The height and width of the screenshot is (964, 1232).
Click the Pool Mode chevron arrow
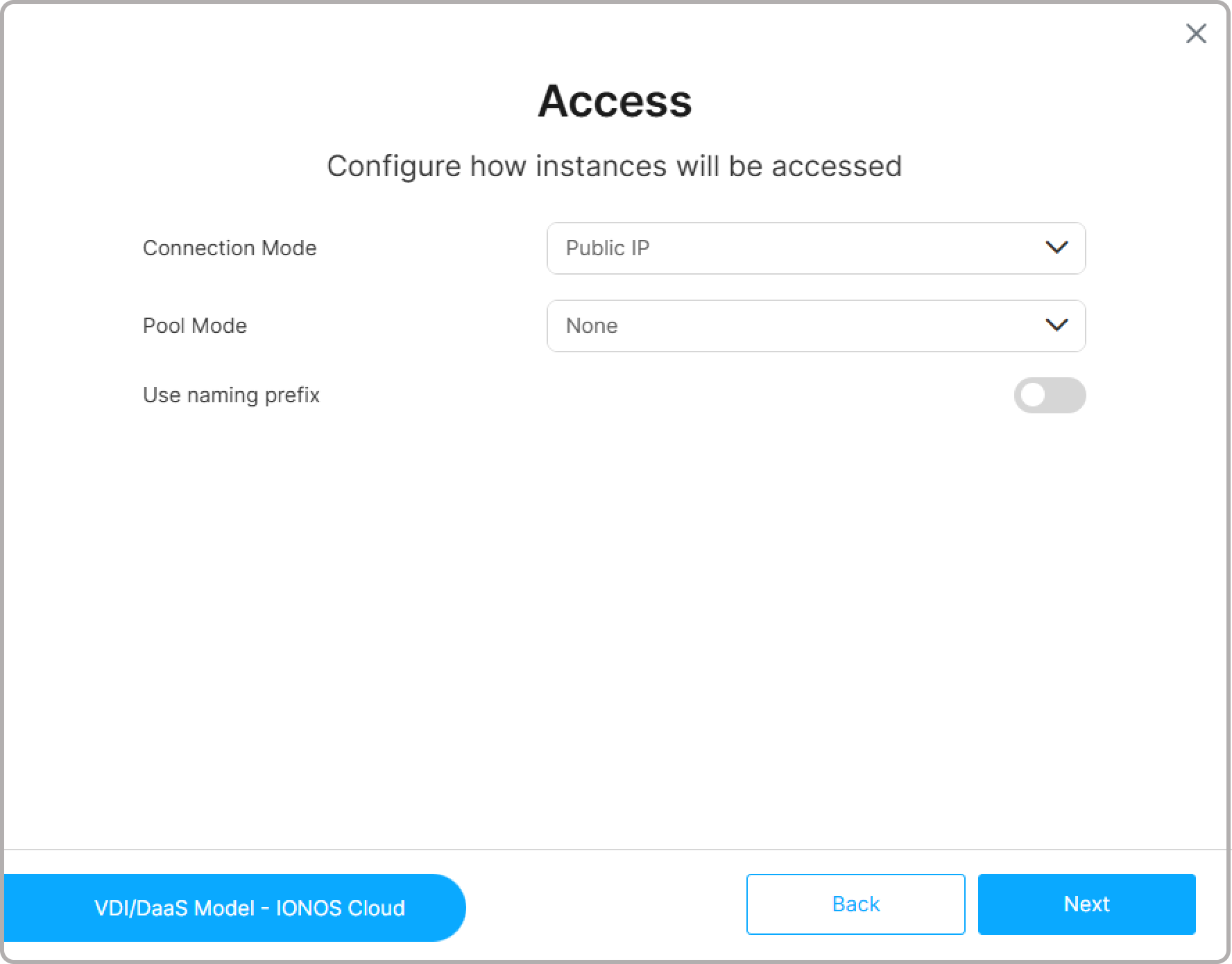coord(1056,325)
